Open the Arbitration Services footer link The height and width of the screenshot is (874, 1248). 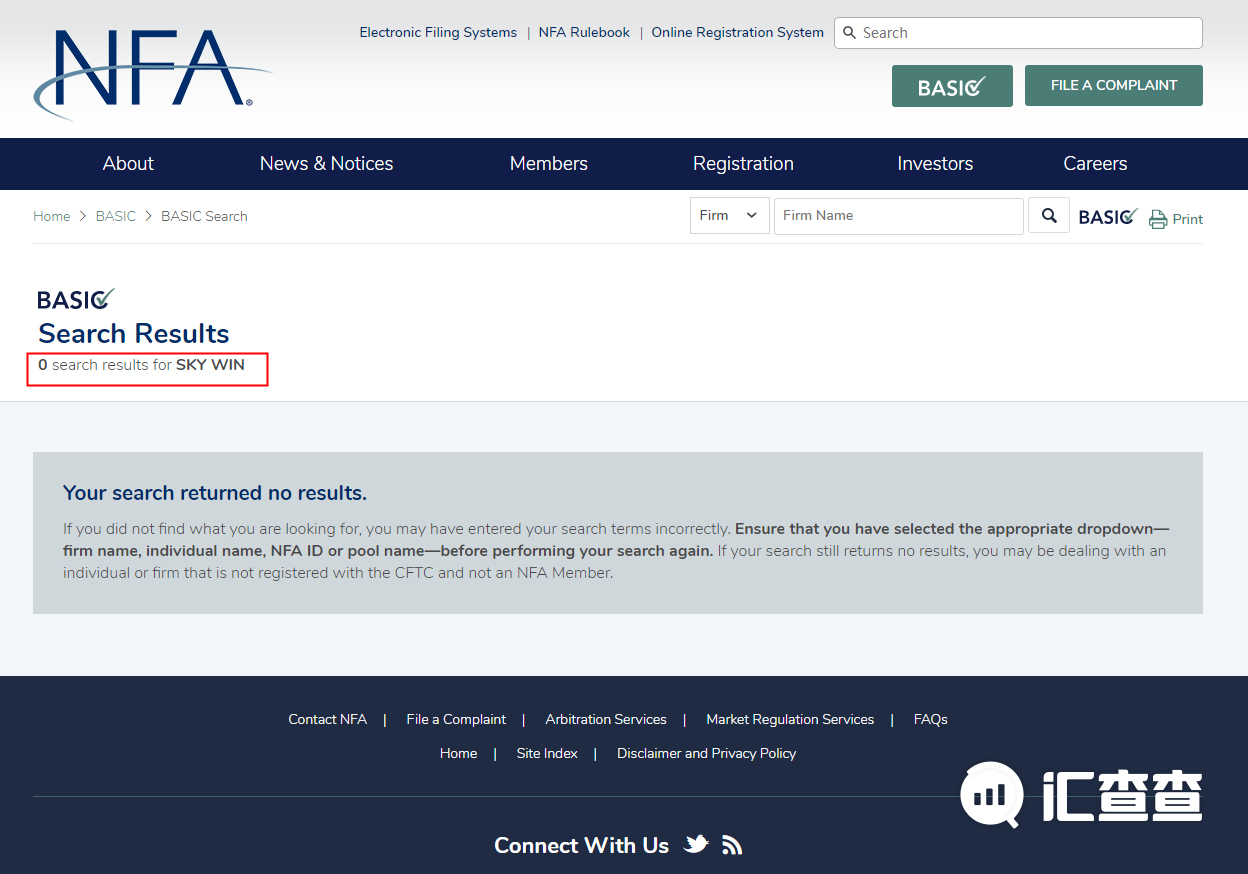click(606, 719)
